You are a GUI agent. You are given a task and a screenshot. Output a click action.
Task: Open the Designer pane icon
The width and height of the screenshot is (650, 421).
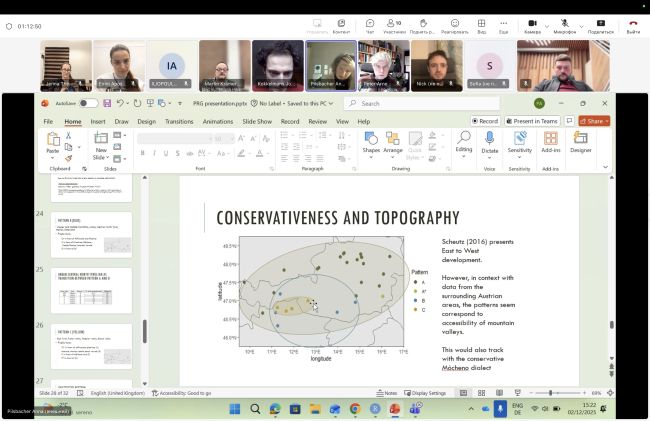click(581, 138)
